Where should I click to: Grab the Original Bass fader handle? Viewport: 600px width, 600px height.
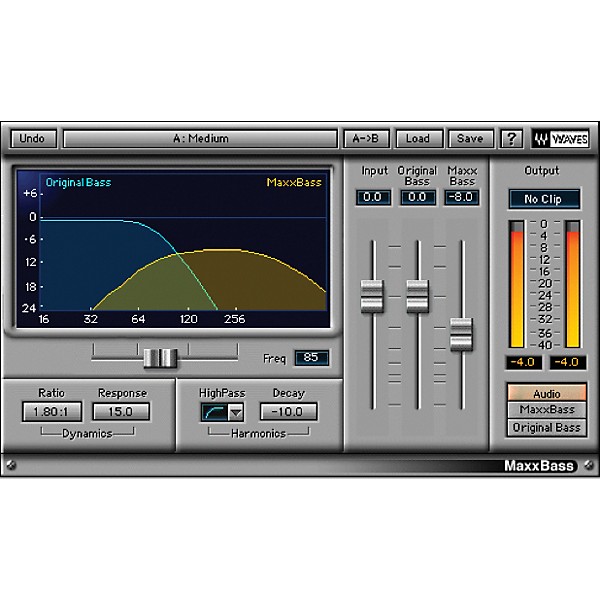(x=417, y=296)
